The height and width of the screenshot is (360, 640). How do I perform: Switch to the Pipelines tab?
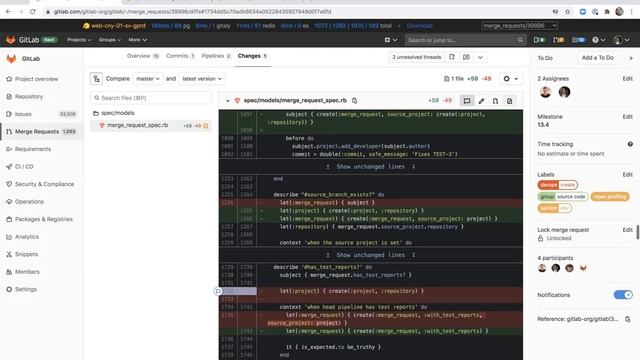(x=216, y=56)
